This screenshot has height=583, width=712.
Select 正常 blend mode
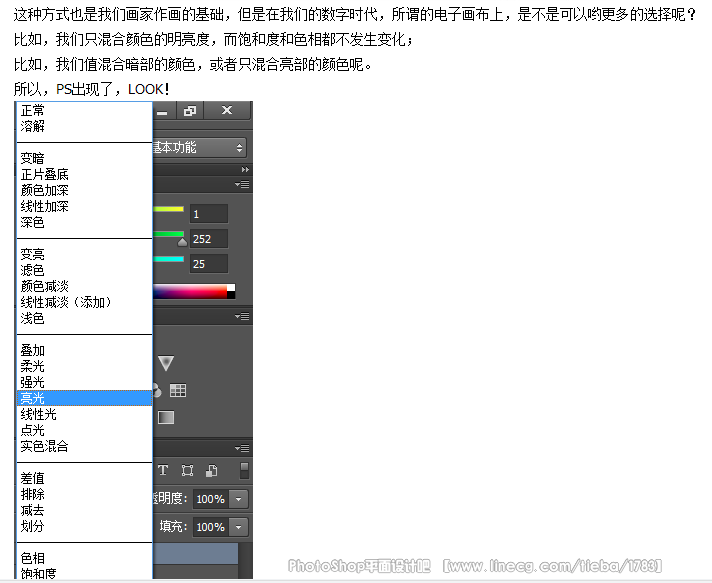[84, 110]
